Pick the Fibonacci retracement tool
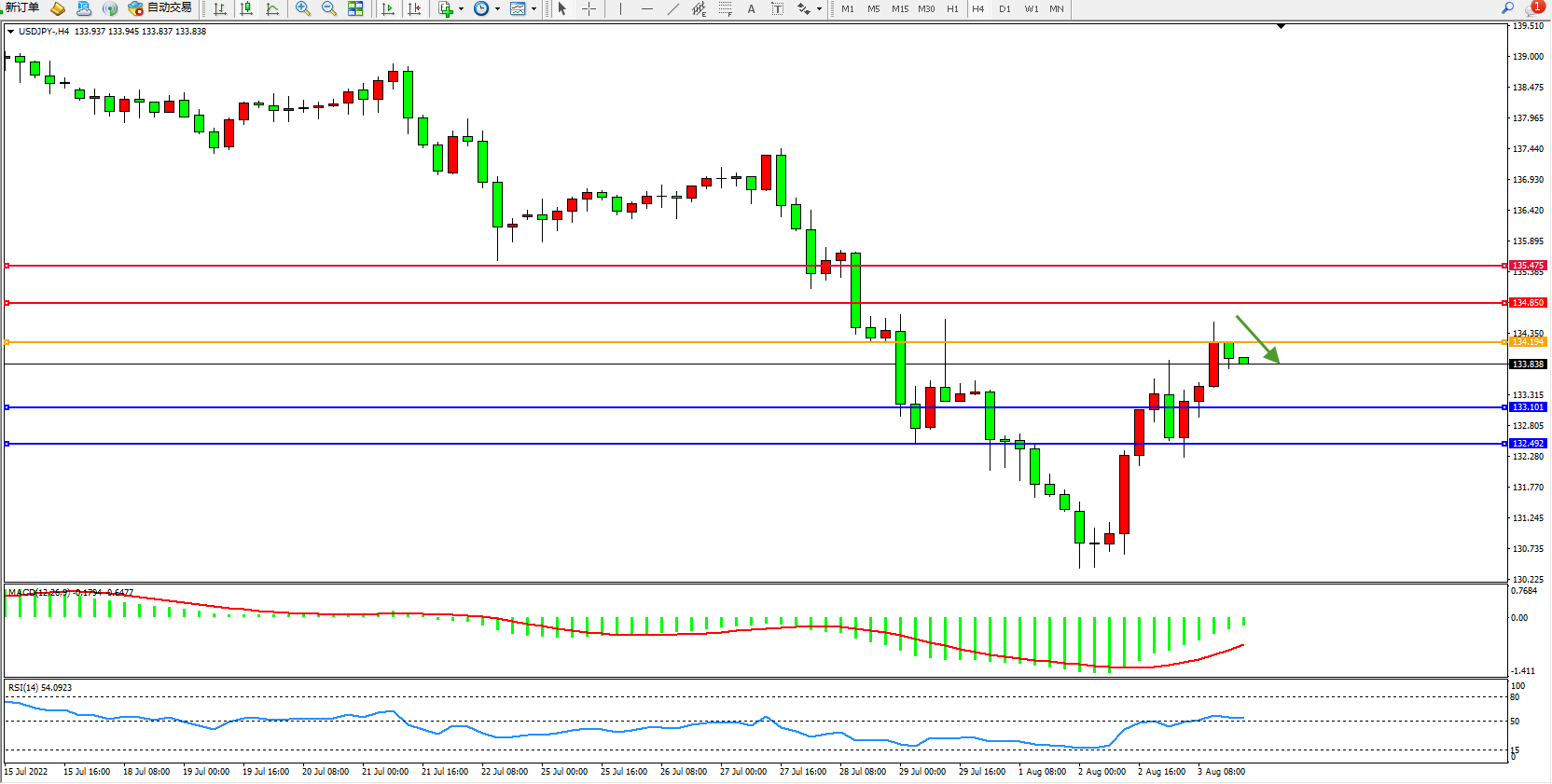 tap(725, 8)
